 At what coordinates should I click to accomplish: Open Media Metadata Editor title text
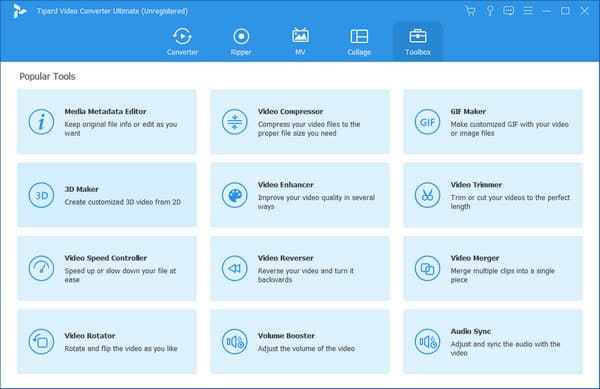105,111
